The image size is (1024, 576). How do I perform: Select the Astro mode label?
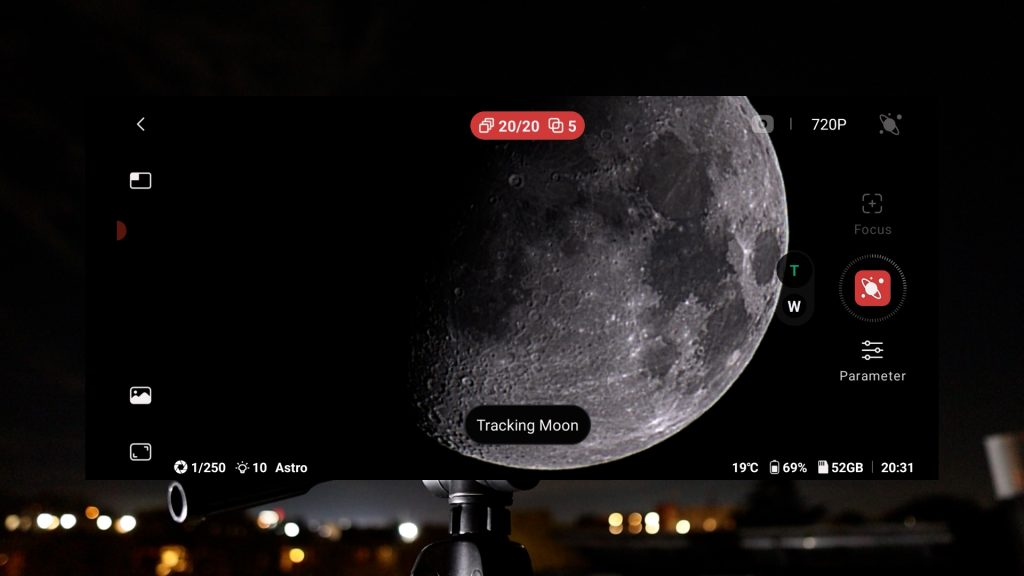[291, 468]
